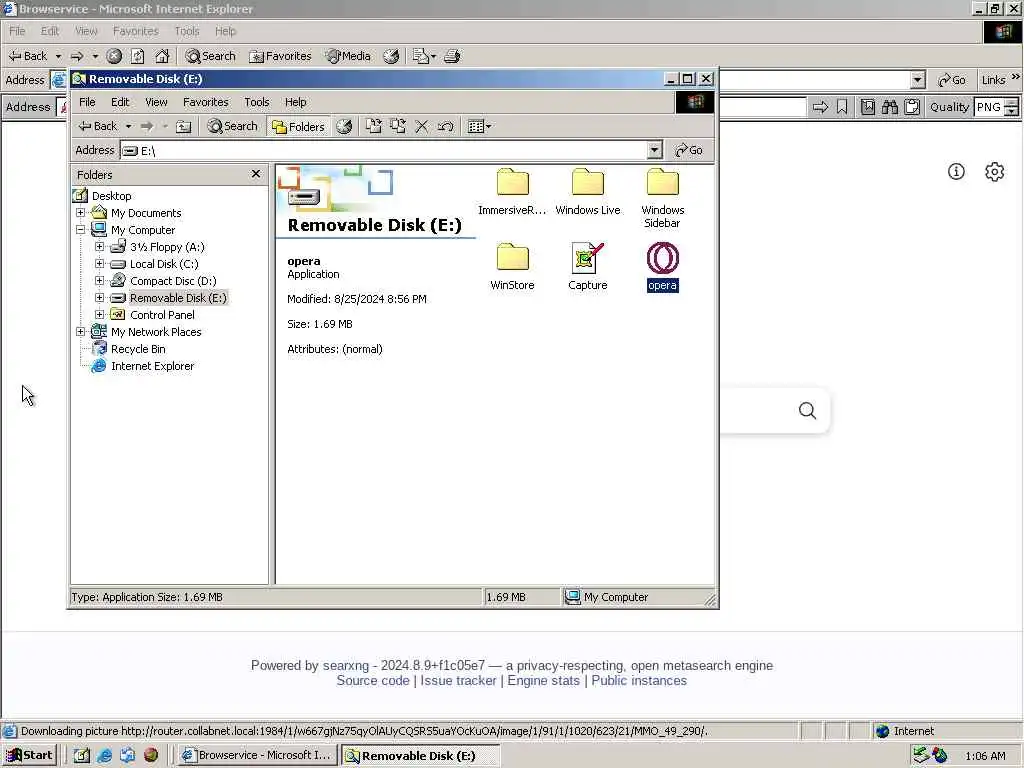The height and width of the screenshot is (768, 1024).
Task: Open Favorites in Internet Explorer toolbar
Action: [281, 56]
